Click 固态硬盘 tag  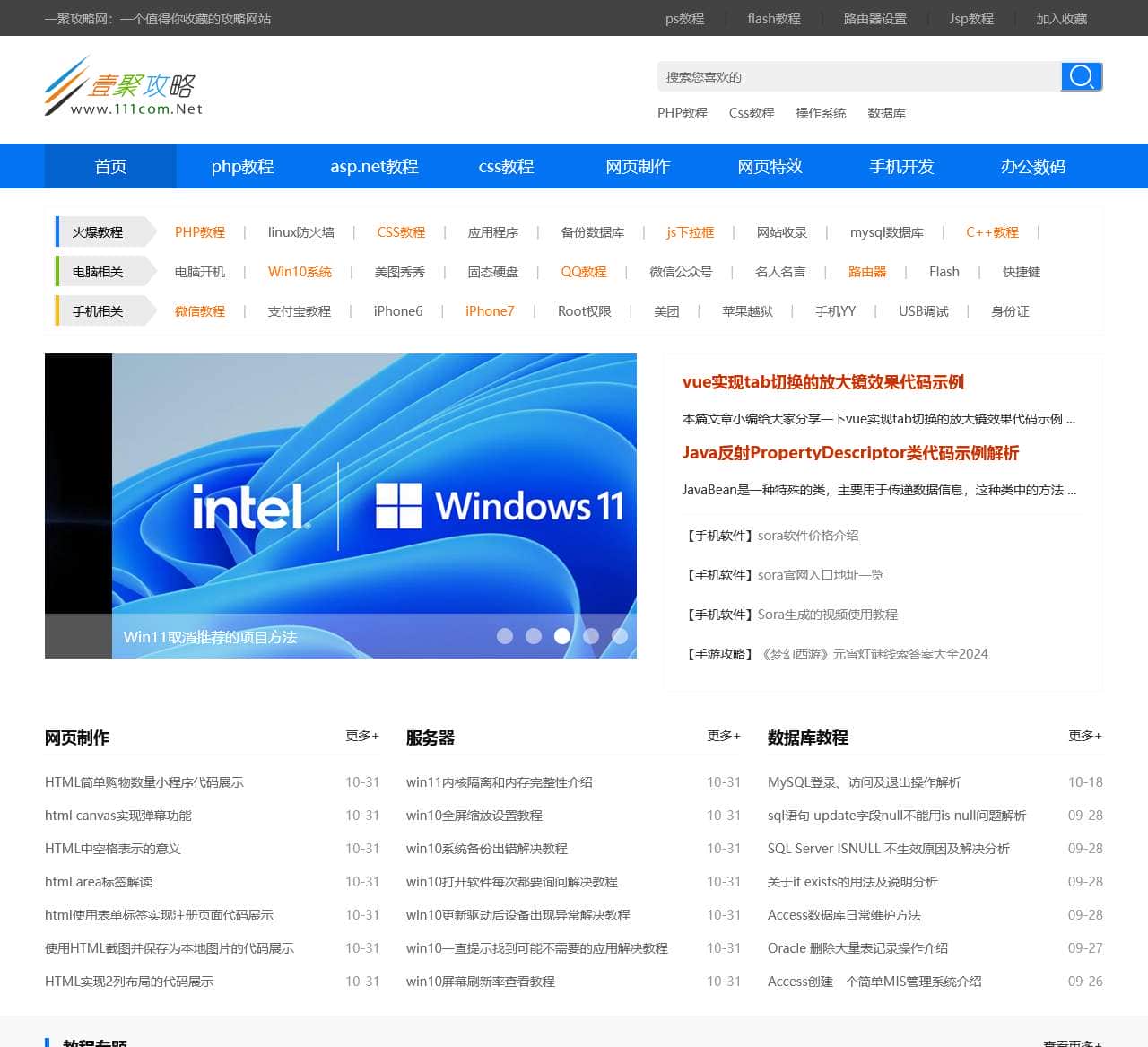(492, 272)
